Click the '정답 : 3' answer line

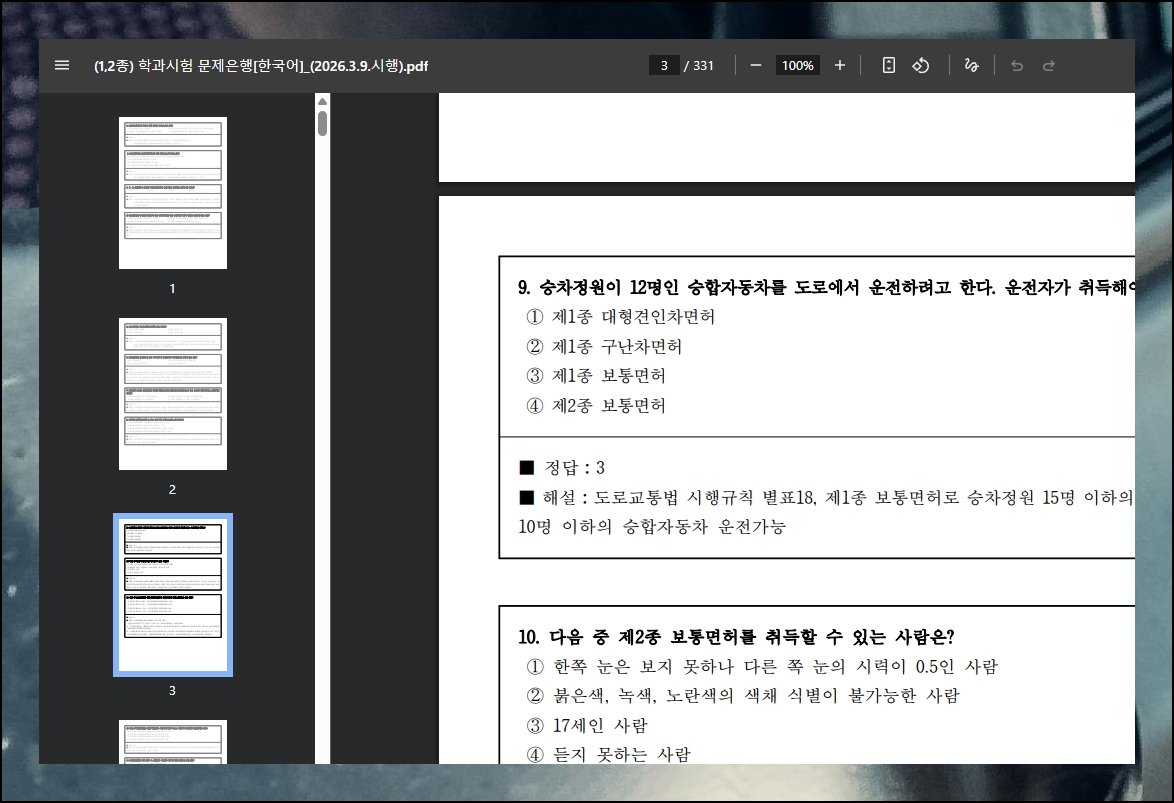point(562,468)
